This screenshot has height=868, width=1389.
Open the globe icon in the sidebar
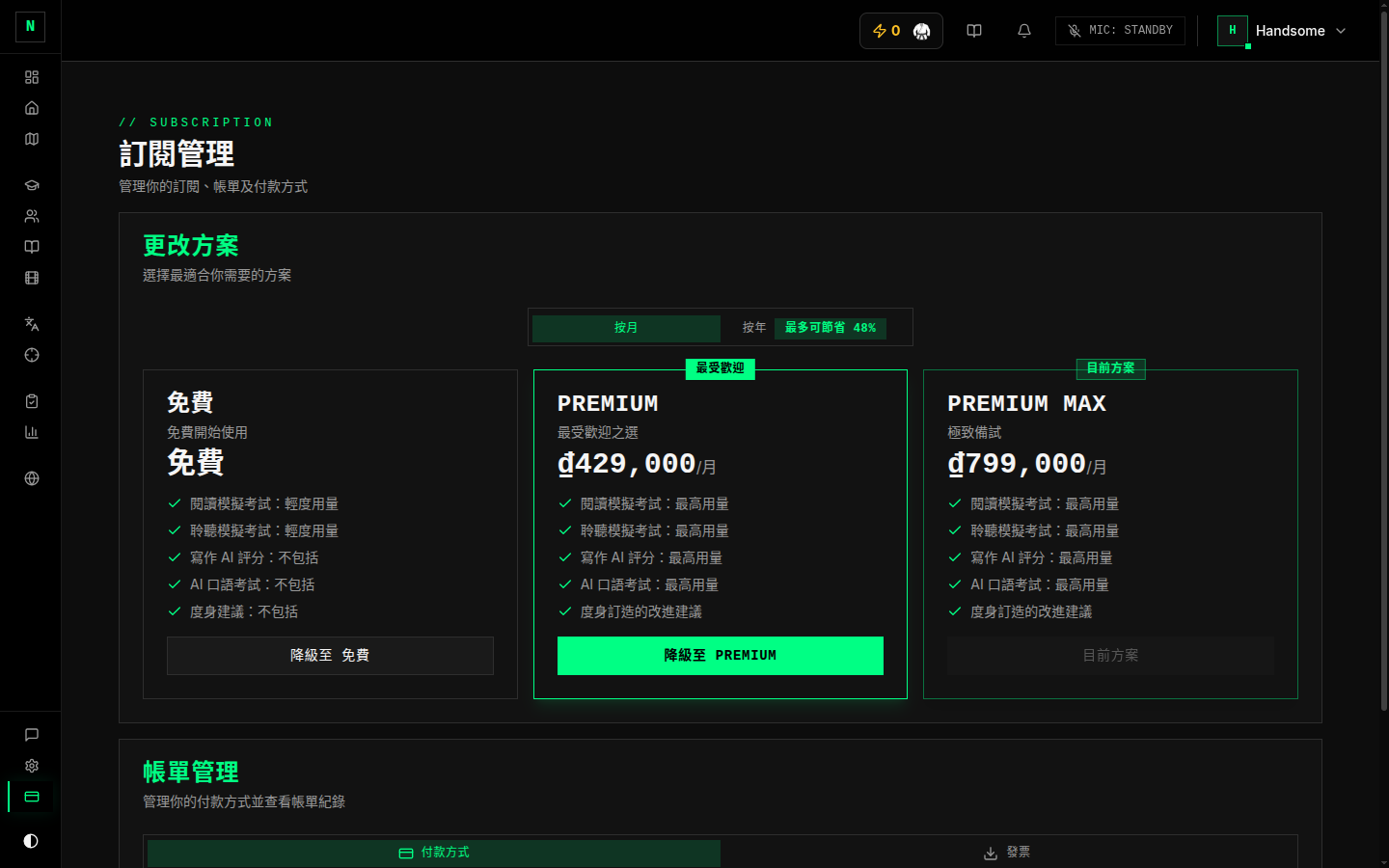pyautogui.click(x=32, y=478)
